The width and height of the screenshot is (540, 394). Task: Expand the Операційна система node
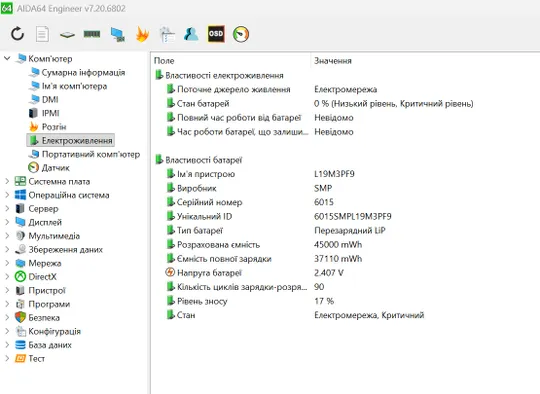point(7,195)
